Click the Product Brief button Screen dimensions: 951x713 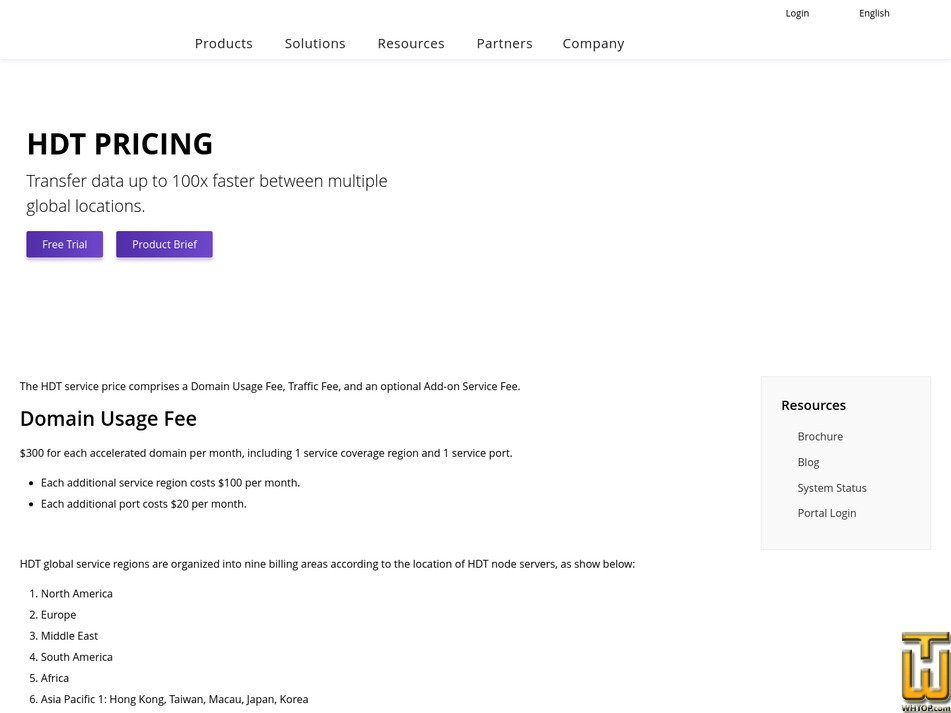coord(164,244)
